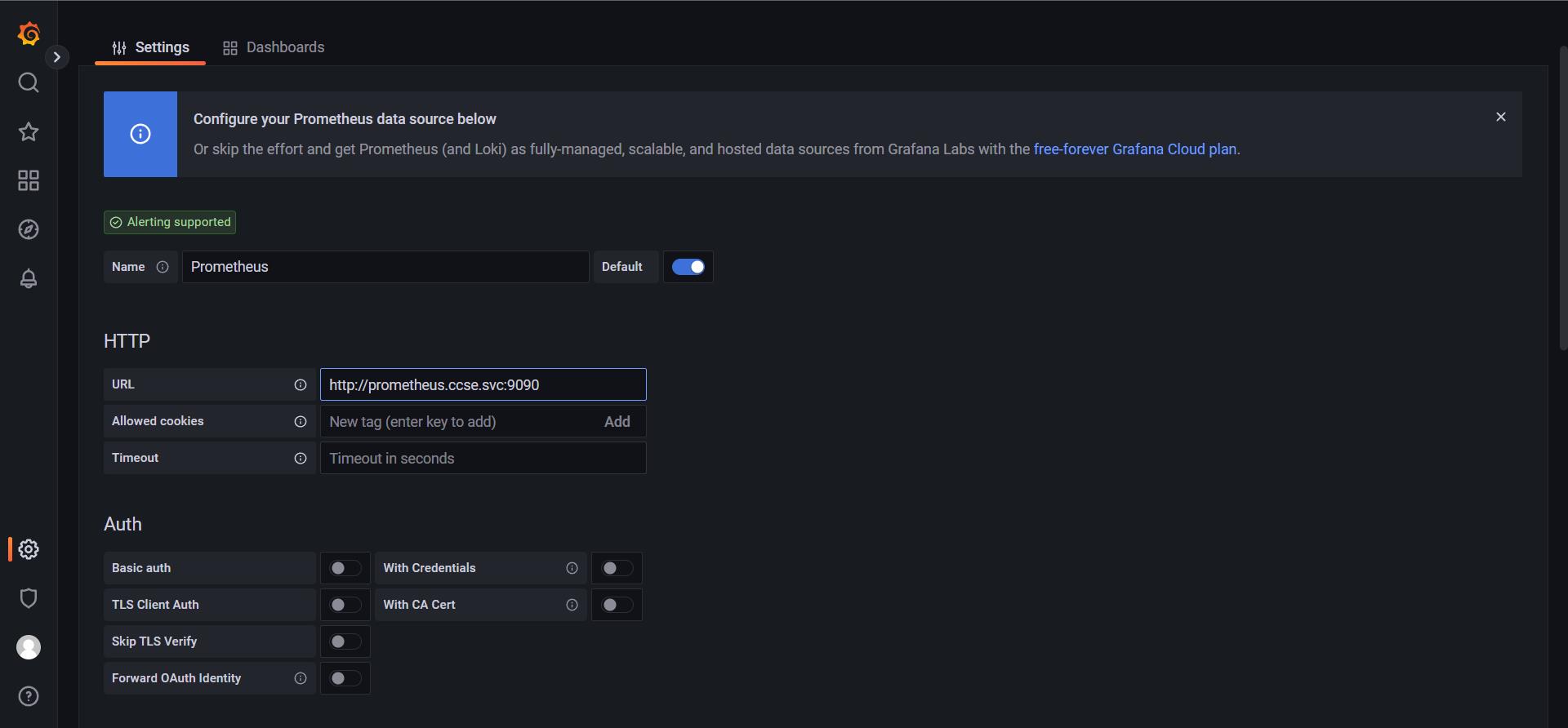The image size is (1568, 728).
Task: Click Add button for allowed cookies
Action: pyautogui.click(x=617, y=422)
